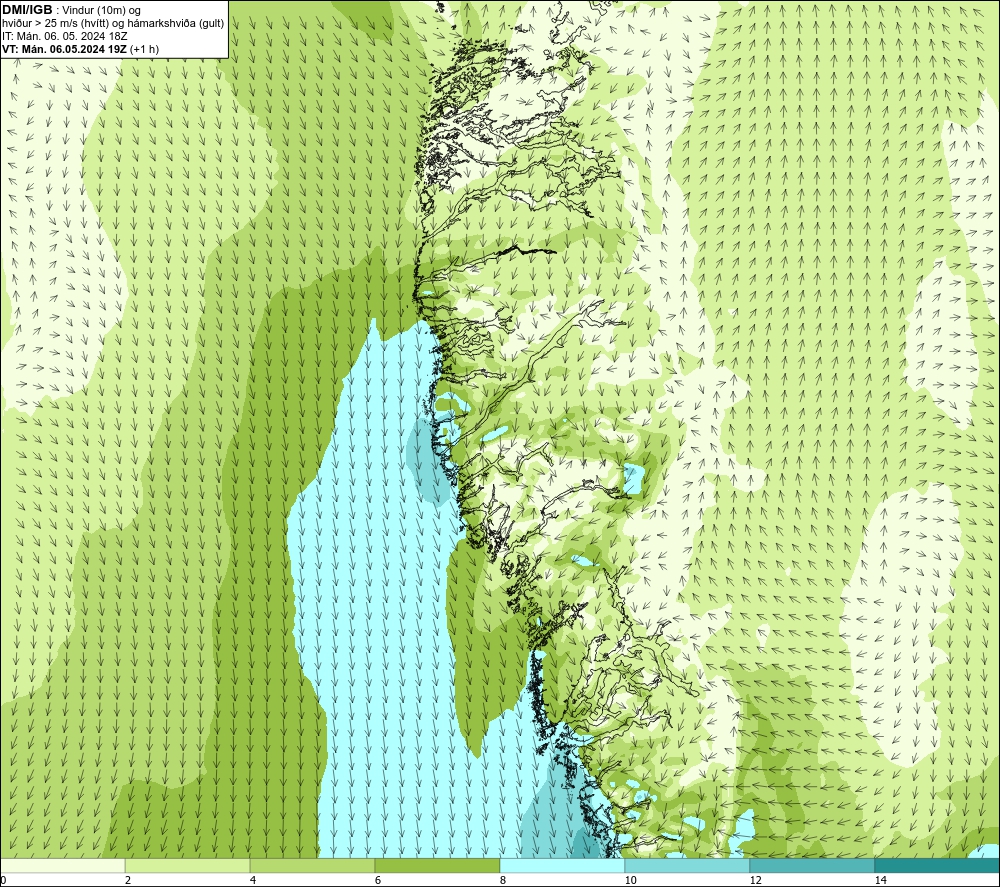Click the 'Vindur (10m) og' label
The image size is (1000, 887).
(x=101, y=11)
